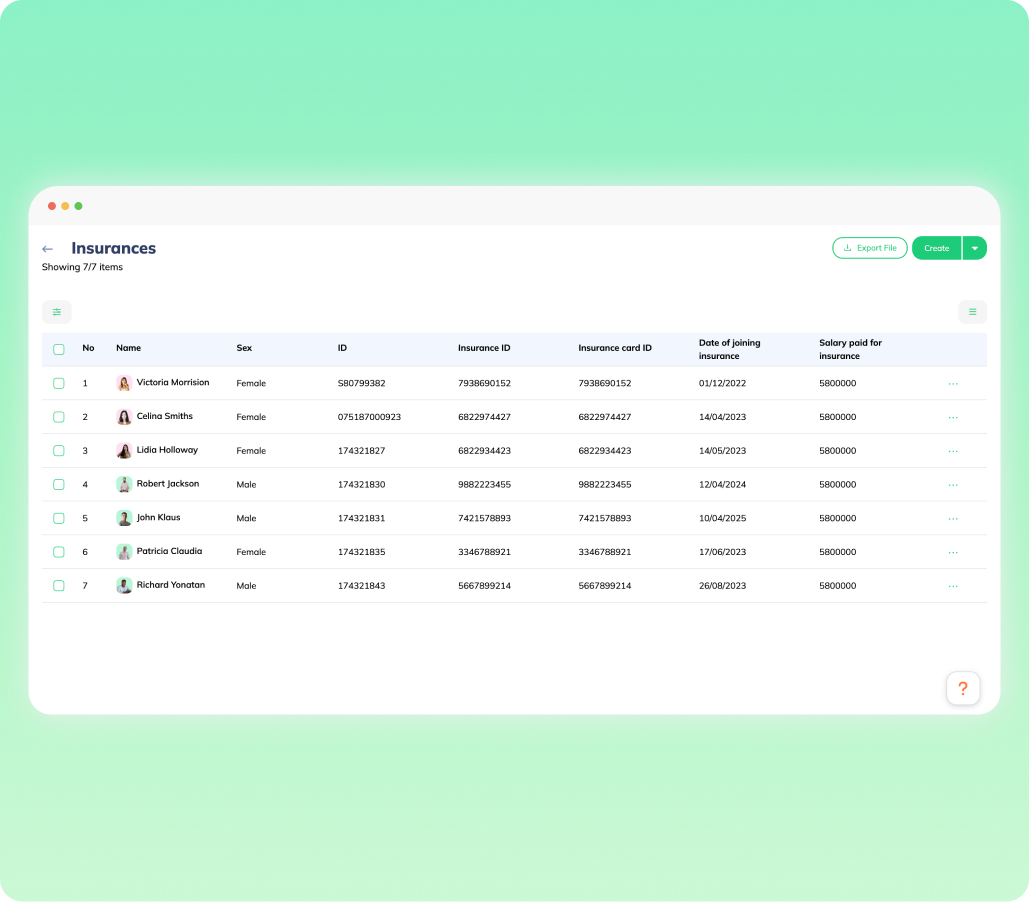Select the checkbox for John Klaus
This screenshot has height=902, width=1029.
pyautogui.click(x=59, y=518)
